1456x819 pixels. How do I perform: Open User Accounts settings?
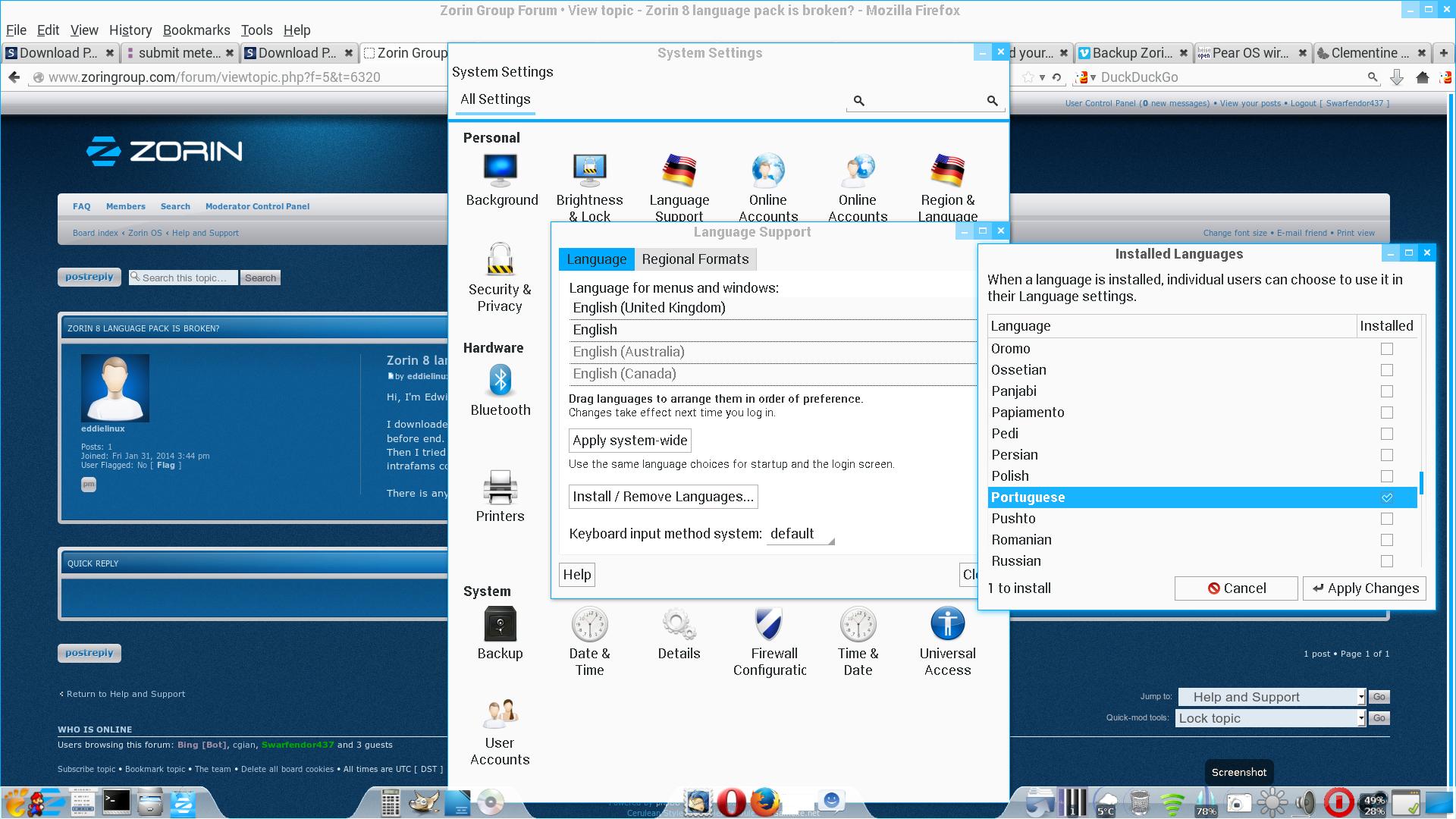(500, 714)
